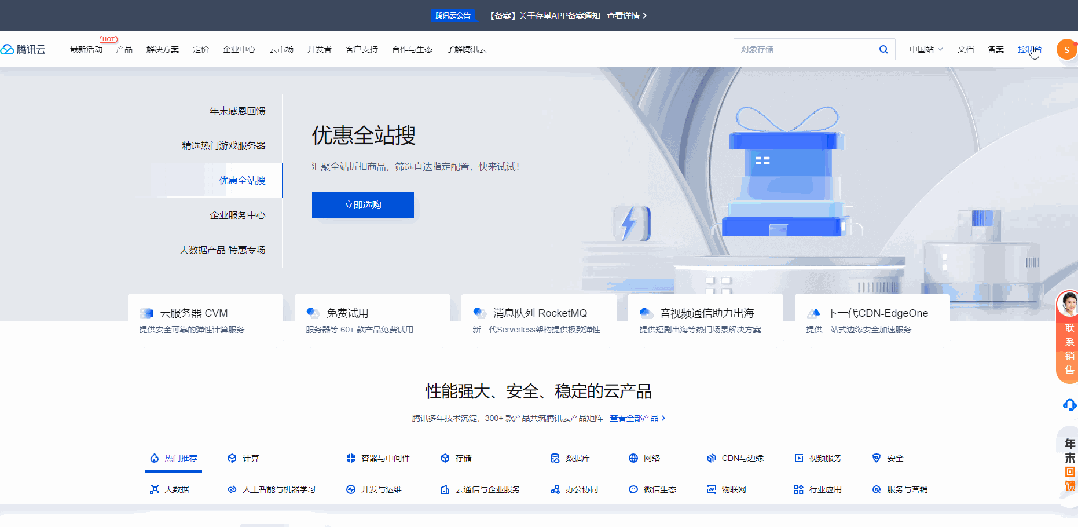
Task: Click the Tencent Cloud logo
Action: [x=23, y=49]
